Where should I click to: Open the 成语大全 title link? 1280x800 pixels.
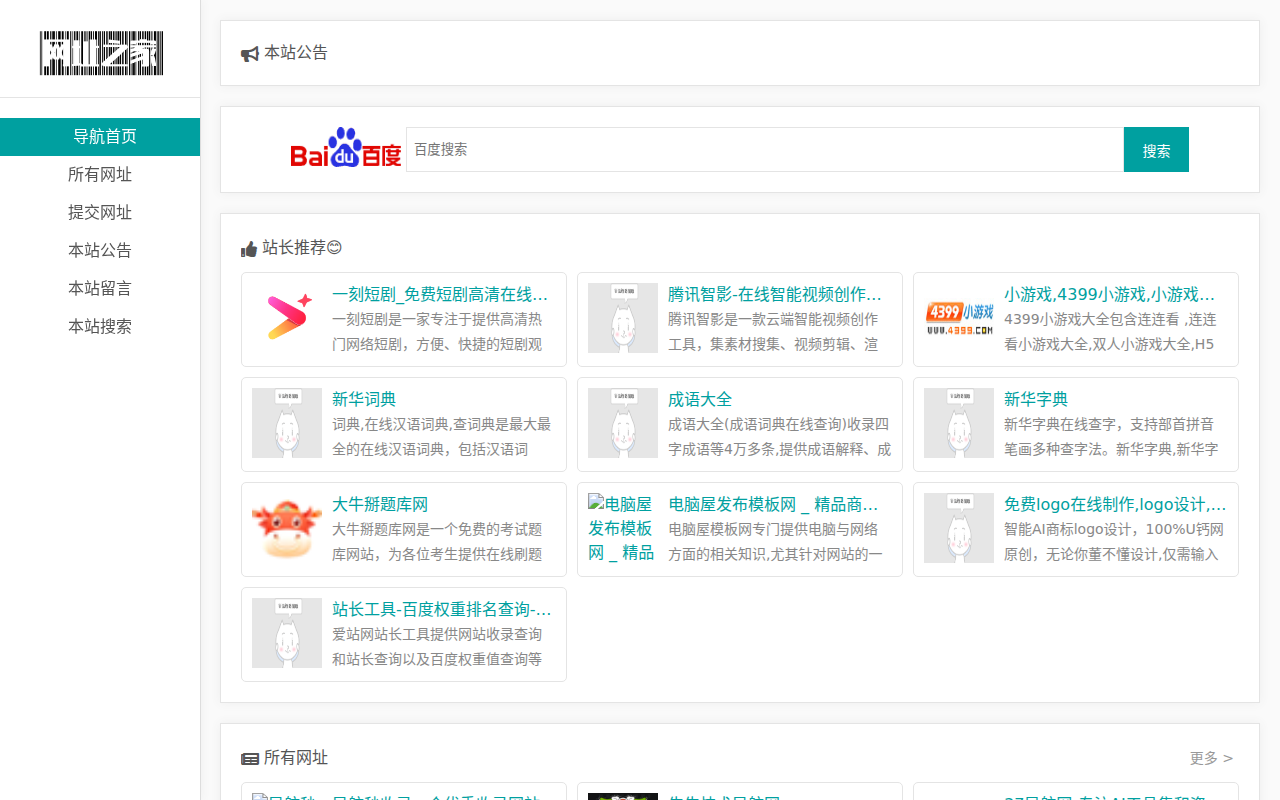[x=700, y=400]
